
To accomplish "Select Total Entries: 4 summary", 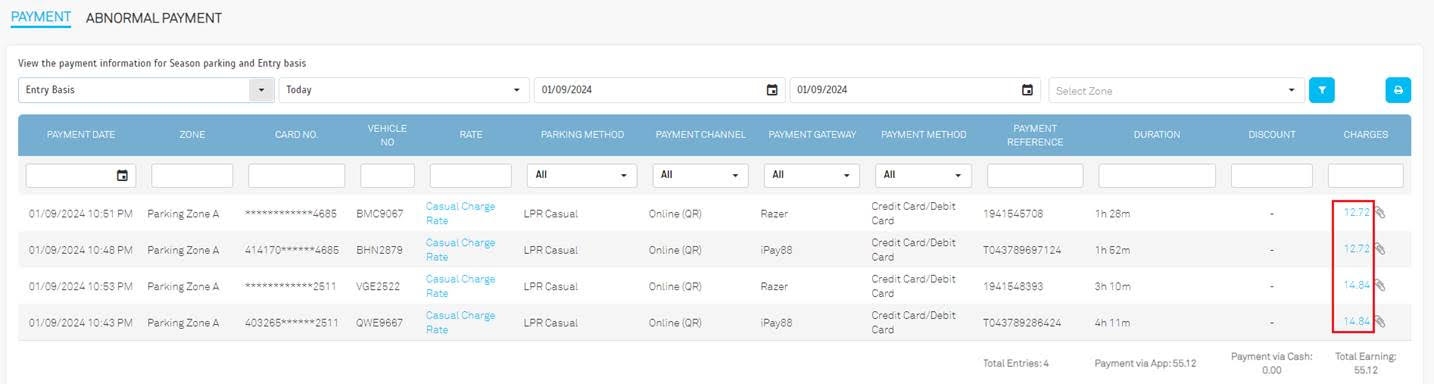I will (1016, 363).
